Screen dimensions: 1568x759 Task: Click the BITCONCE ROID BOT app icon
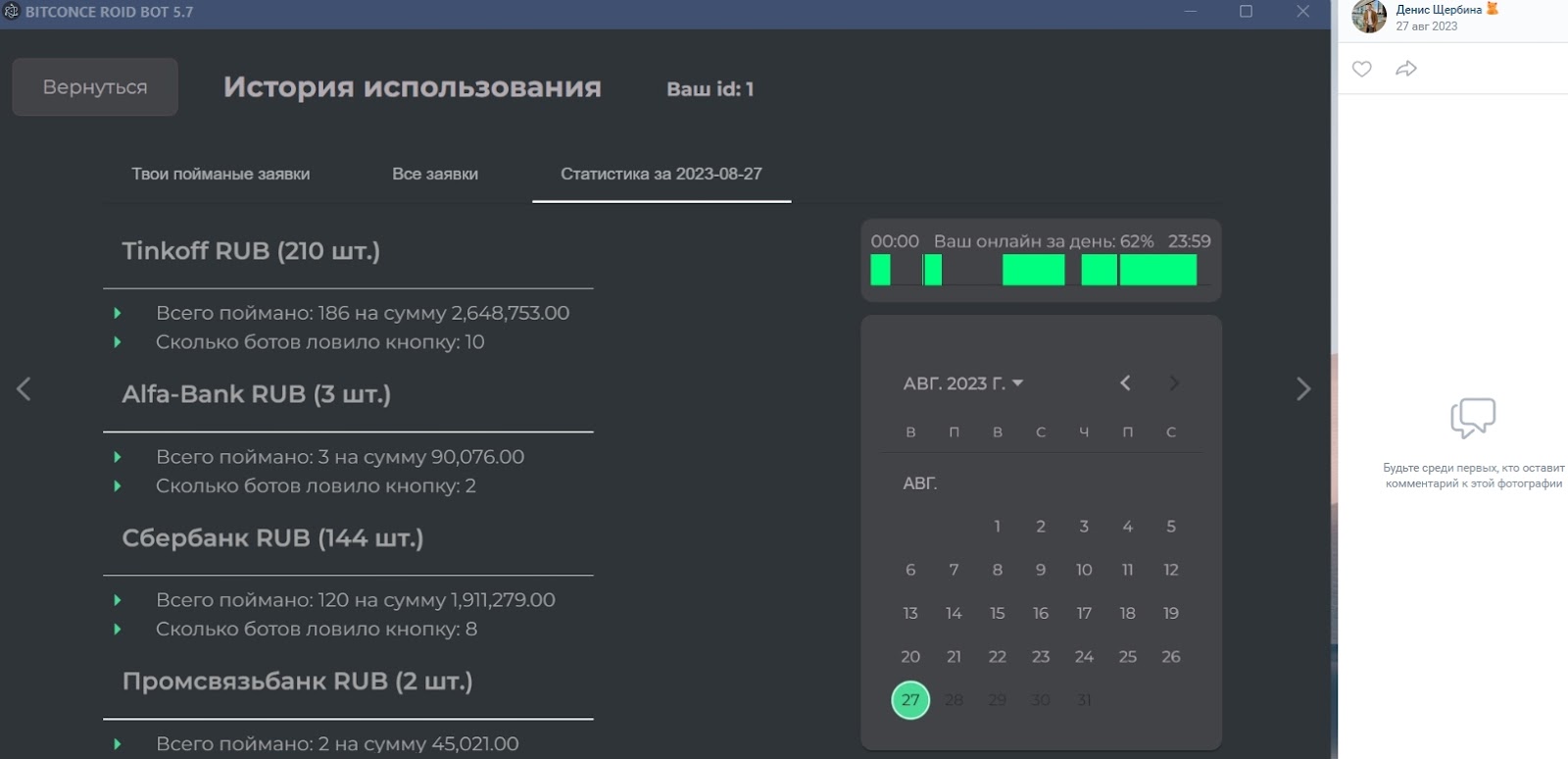click(12, 12)
